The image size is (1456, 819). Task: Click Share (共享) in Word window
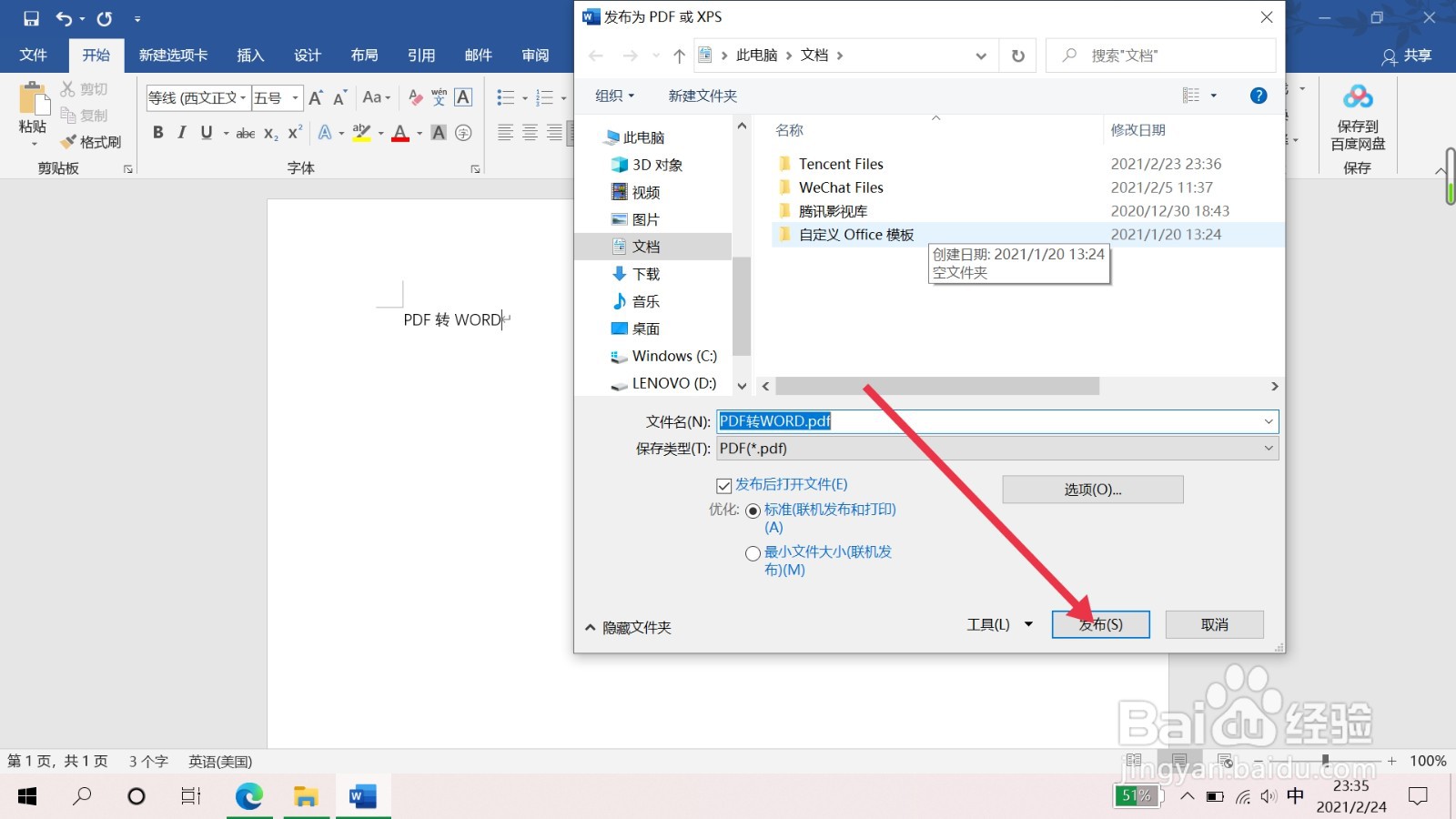(1407, 56)
